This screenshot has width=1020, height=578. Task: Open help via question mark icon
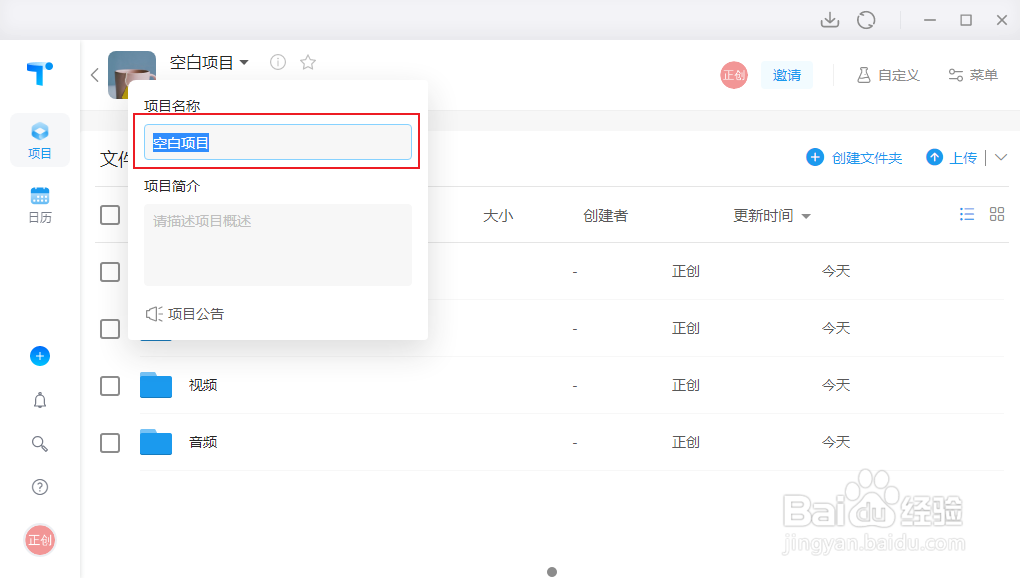40,487
